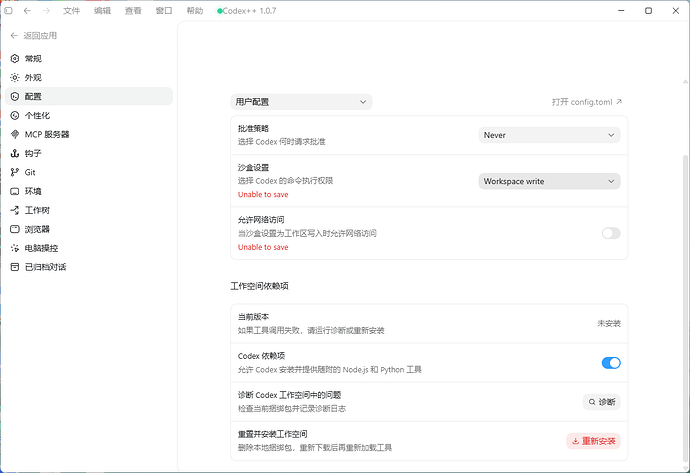Click the Codex++ 1.0.7 title text
This screenshot has width=690, height=473.
tap(250, 11)
